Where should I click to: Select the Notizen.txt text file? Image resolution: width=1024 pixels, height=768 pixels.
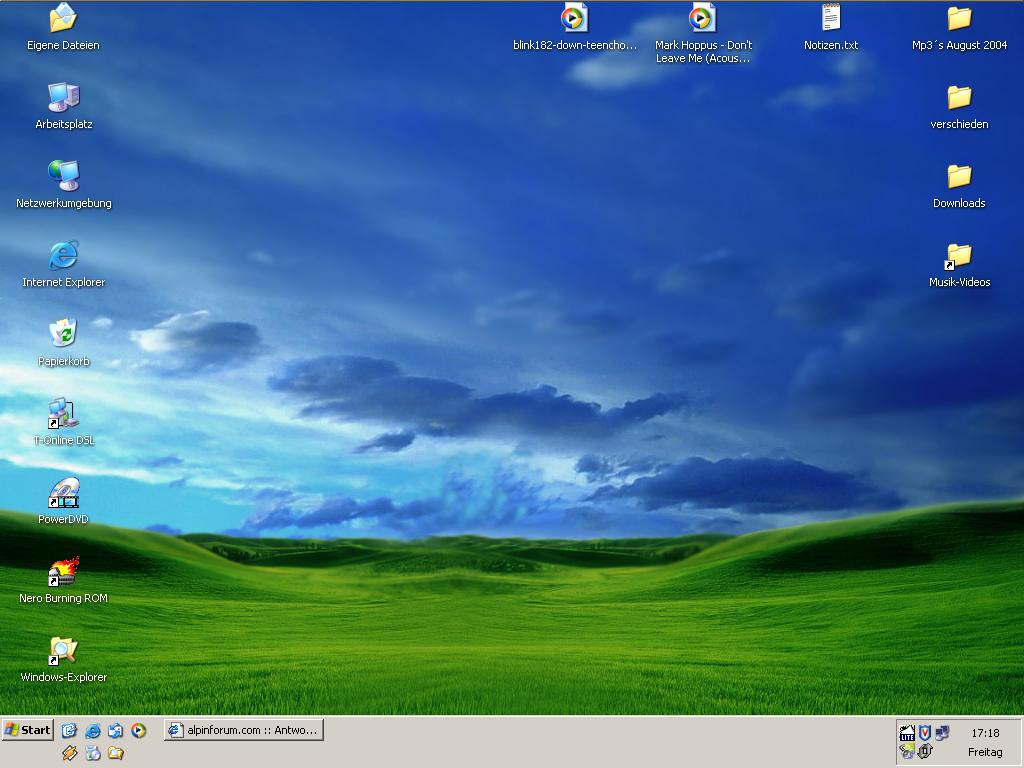[831, 19]
